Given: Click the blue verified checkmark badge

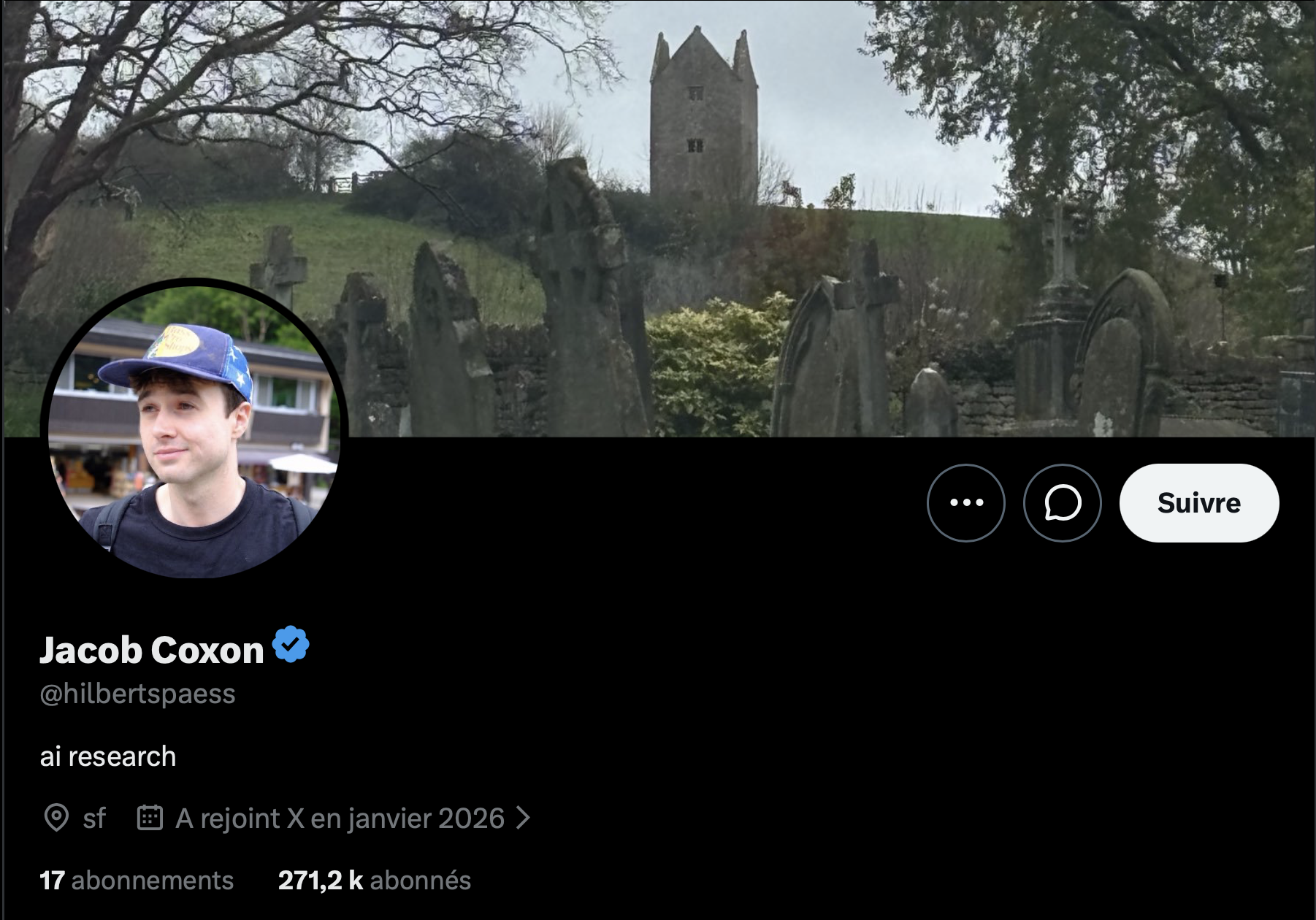Looking at the screenshot, I should (x=291, y=645).
